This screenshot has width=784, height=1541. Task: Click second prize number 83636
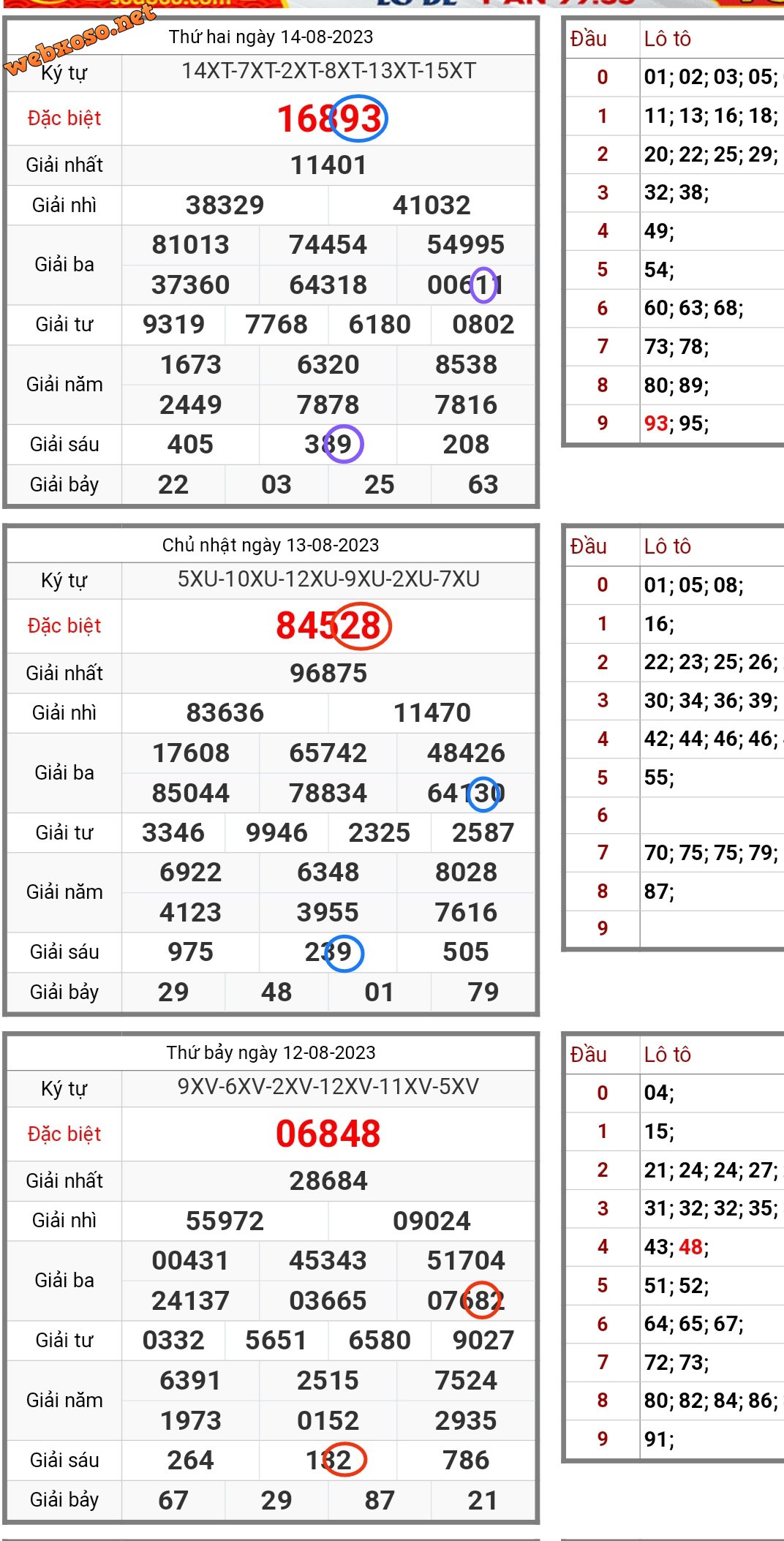[x=225, y=713]
